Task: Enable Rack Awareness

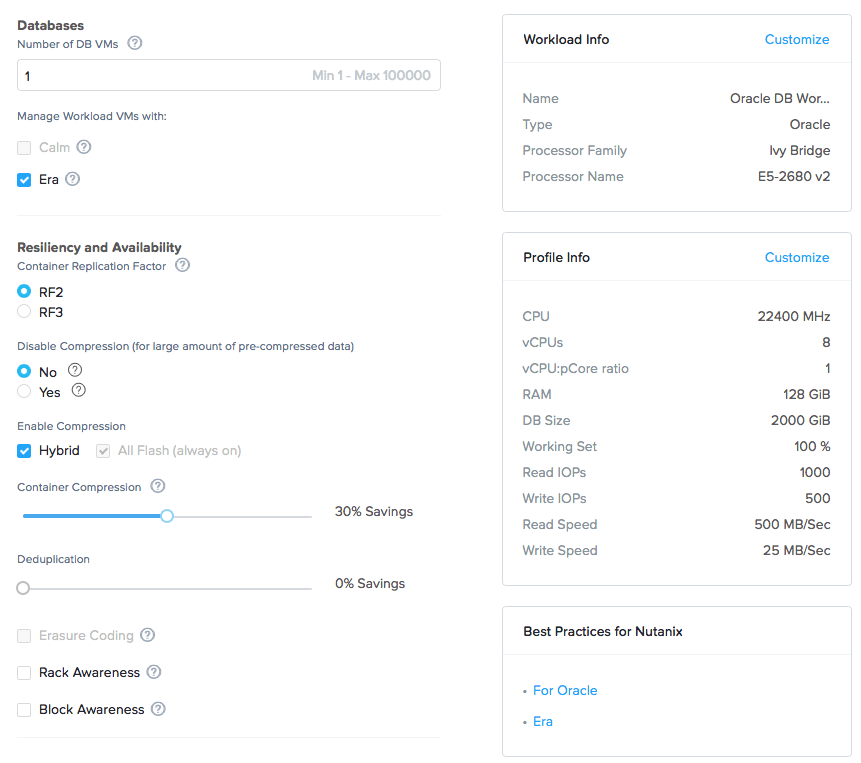Action: point(24,672)
